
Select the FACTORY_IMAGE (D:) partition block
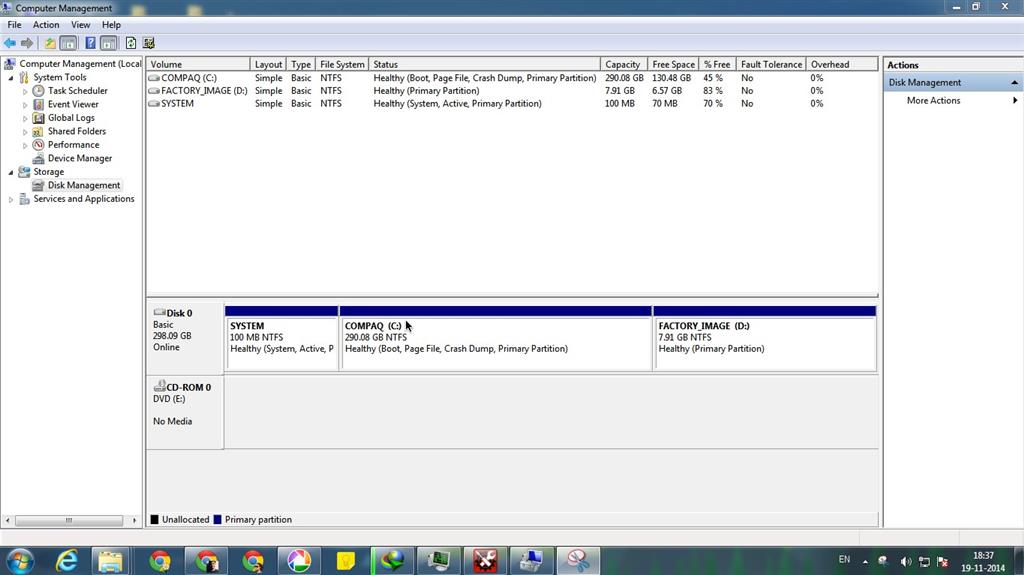tap(765, 338)
